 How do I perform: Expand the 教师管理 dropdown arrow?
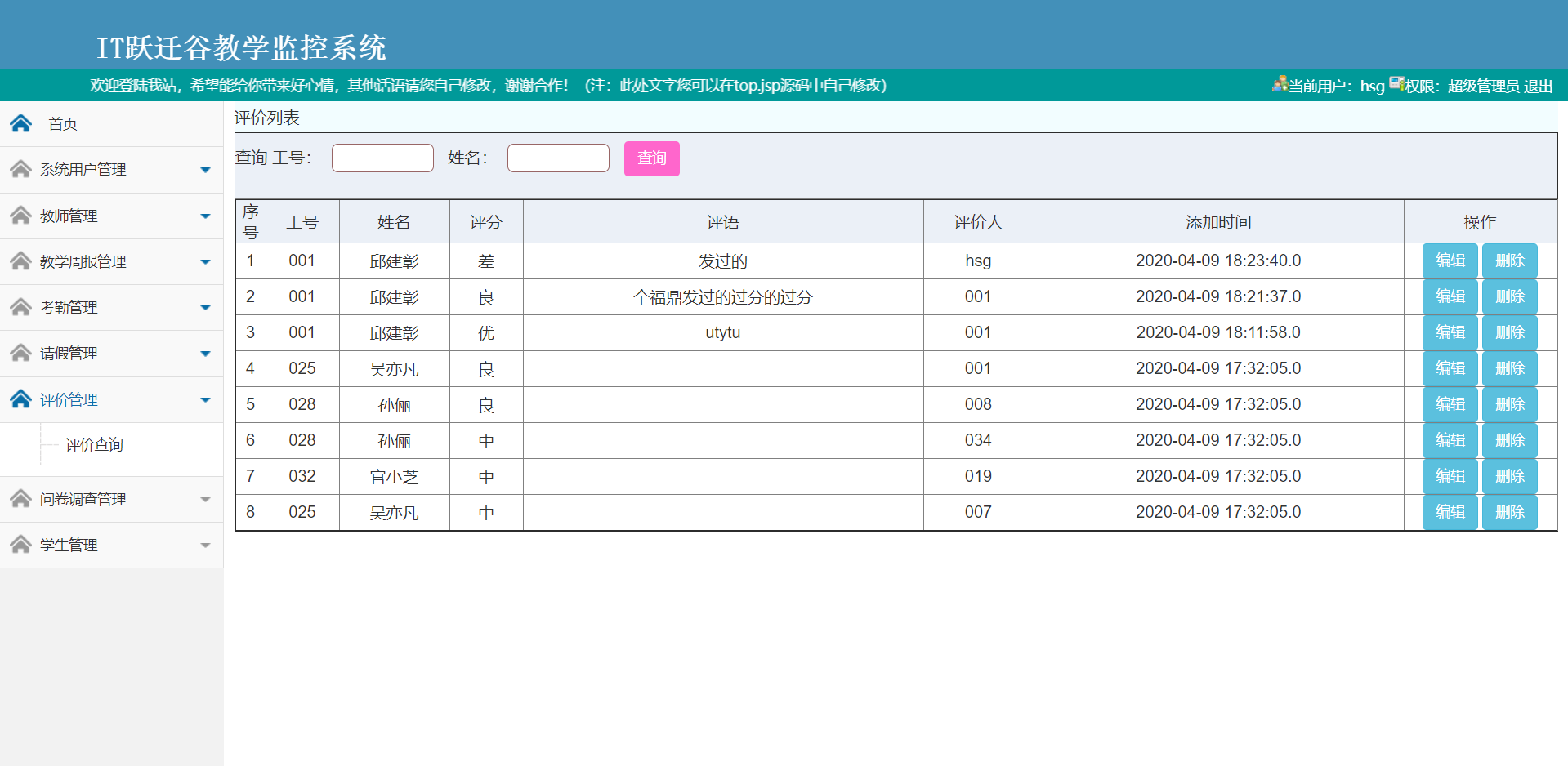(x=205, y=216)
